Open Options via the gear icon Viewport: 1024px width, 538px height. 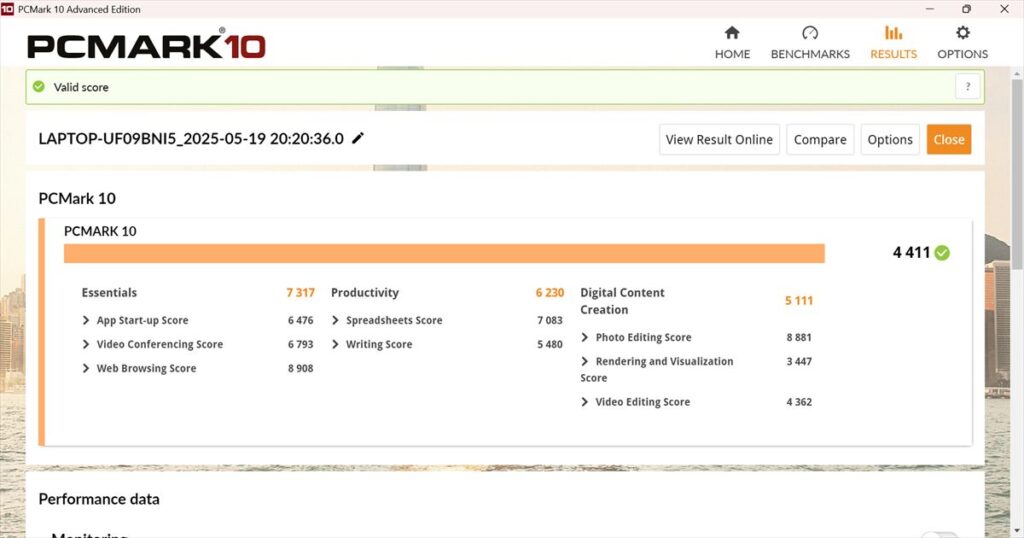pyautogui.click(x=962, y=33)
